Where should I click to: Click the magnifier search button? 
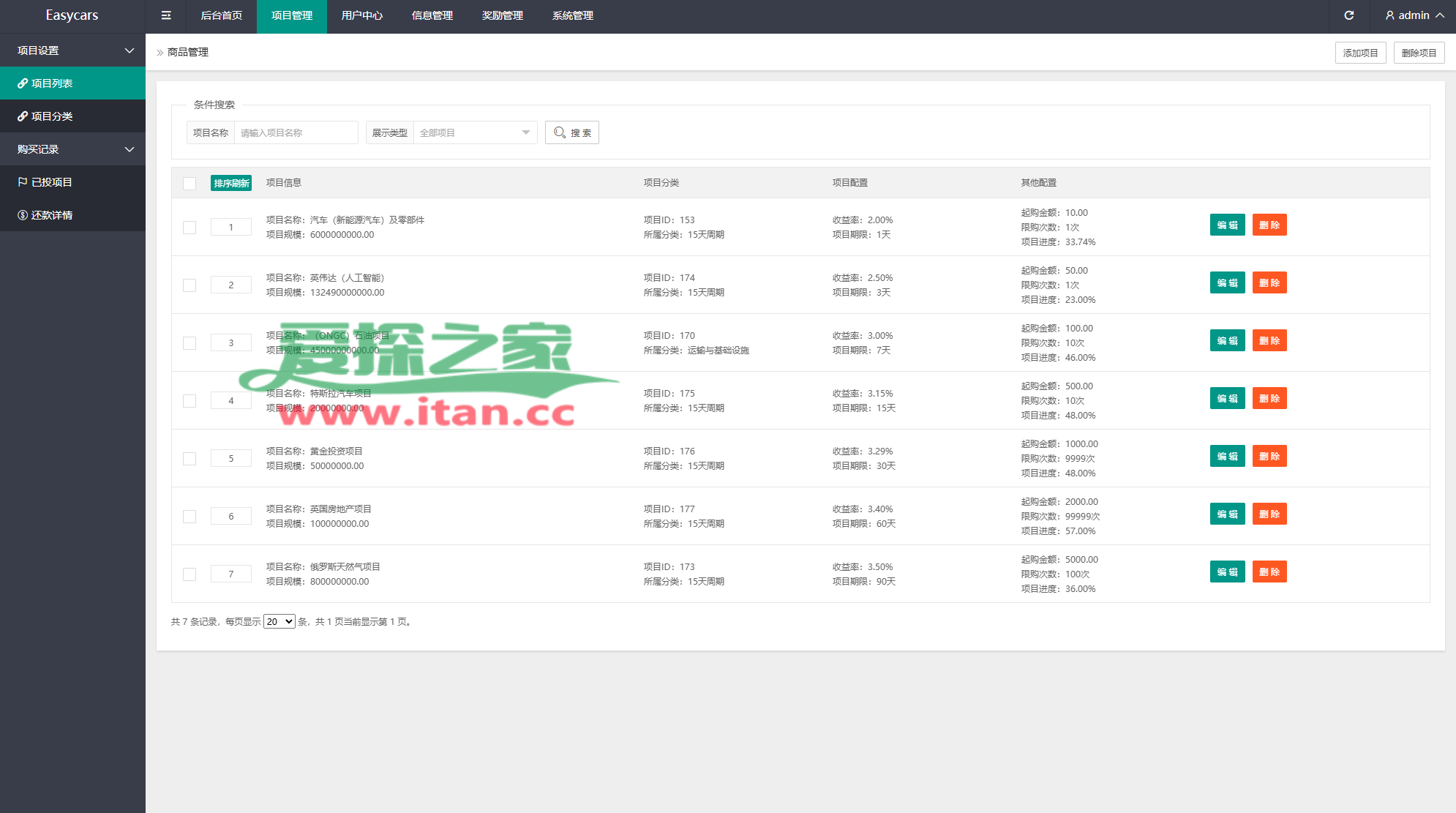571,132
